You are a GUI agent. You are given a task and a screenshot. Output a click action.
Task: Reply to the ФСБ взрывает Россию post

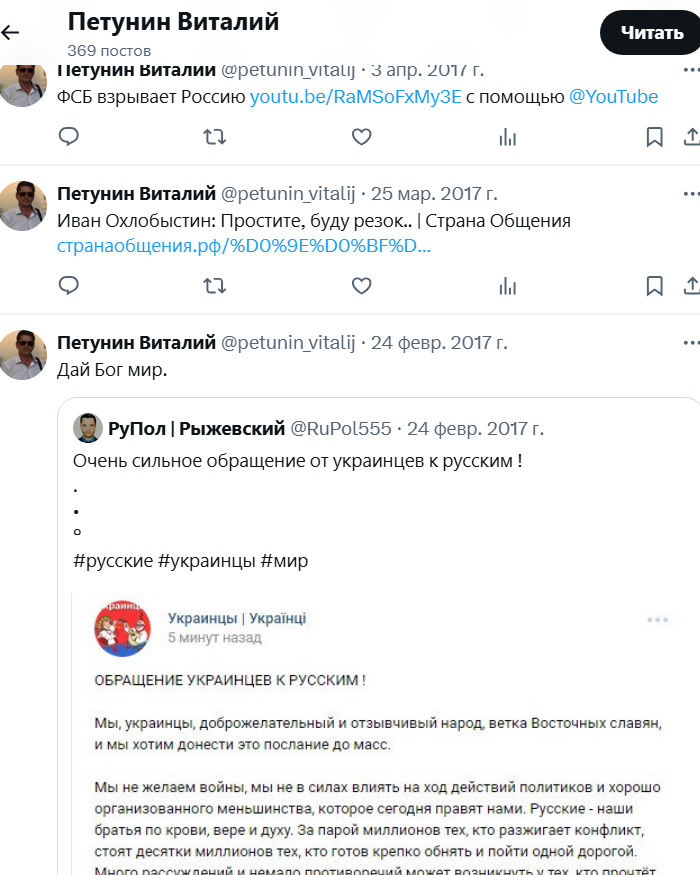69,137
